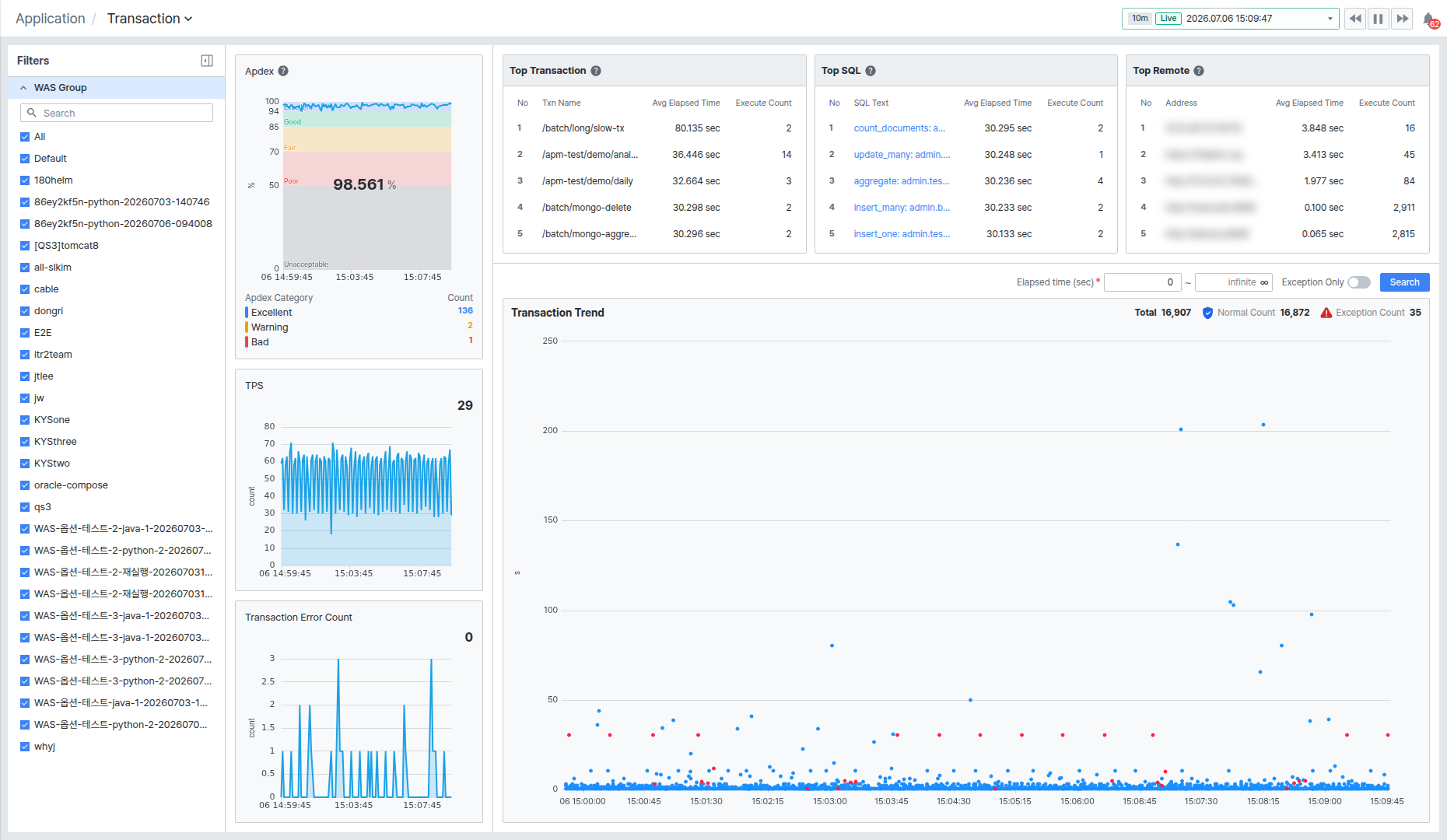Open the notifications bell

(x=1430, y=19)
